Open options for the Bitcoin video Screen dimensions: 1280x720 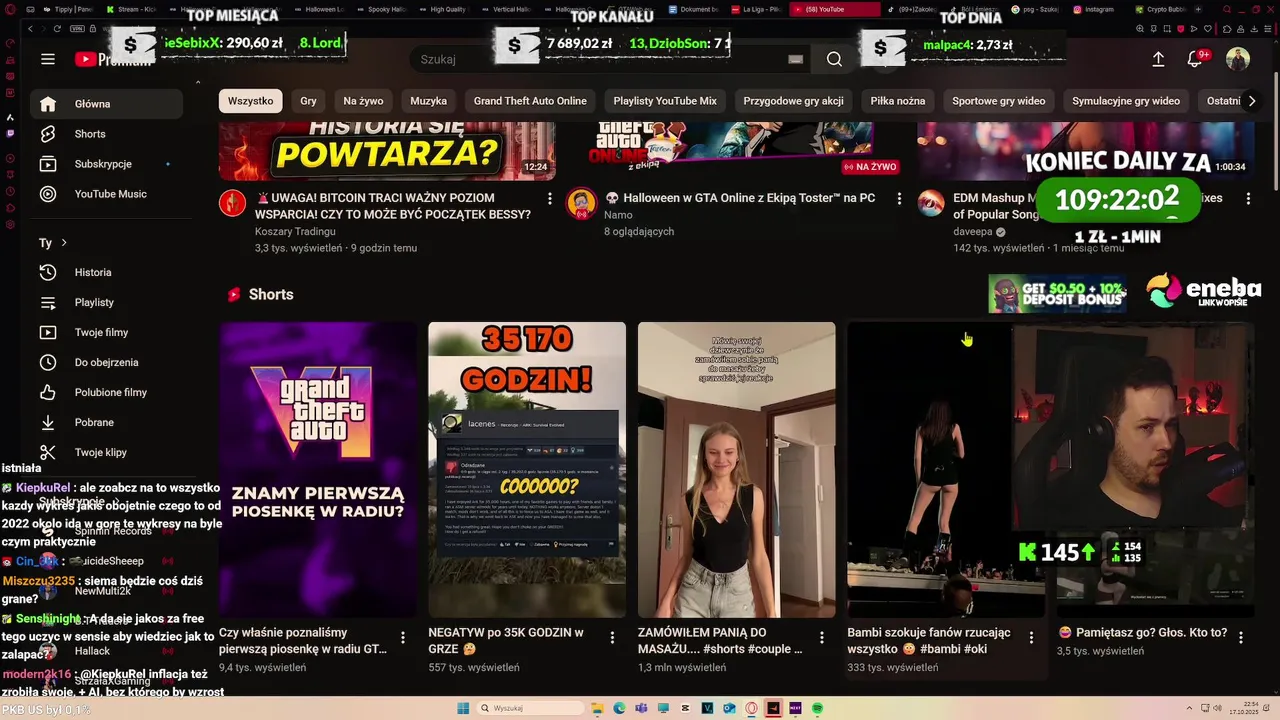549,199
